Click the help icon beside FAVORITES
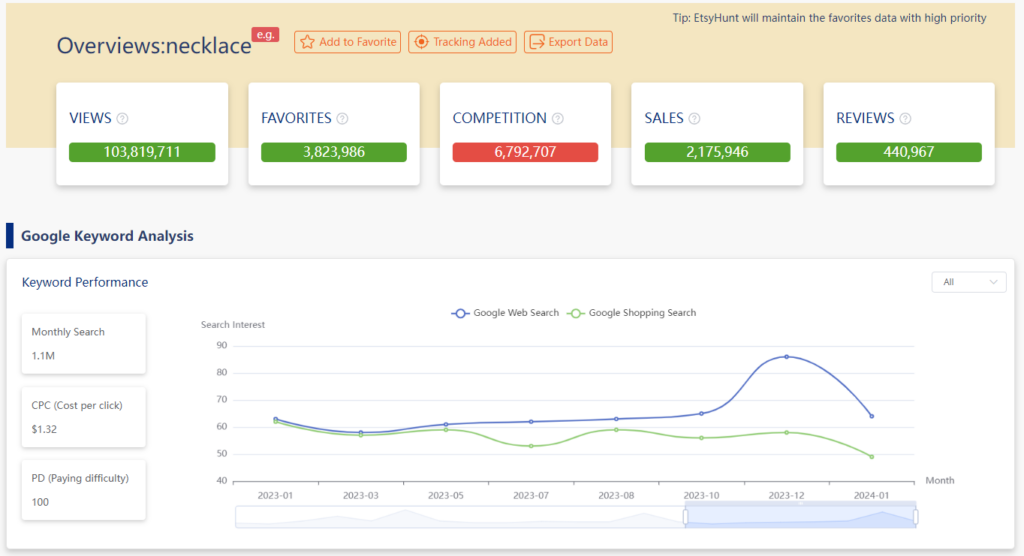The width and height of the screenshot is (1024, 556). click(x=342, y=119)
